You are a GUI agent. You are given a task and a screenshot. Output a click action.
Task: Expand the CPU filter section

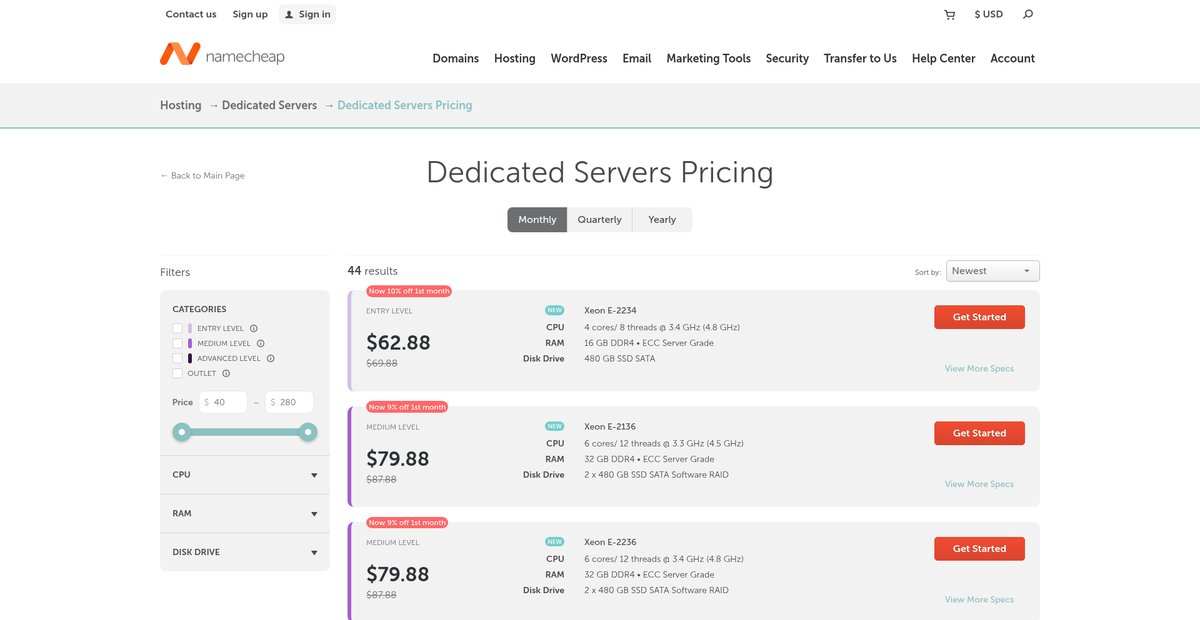[245, 475]
